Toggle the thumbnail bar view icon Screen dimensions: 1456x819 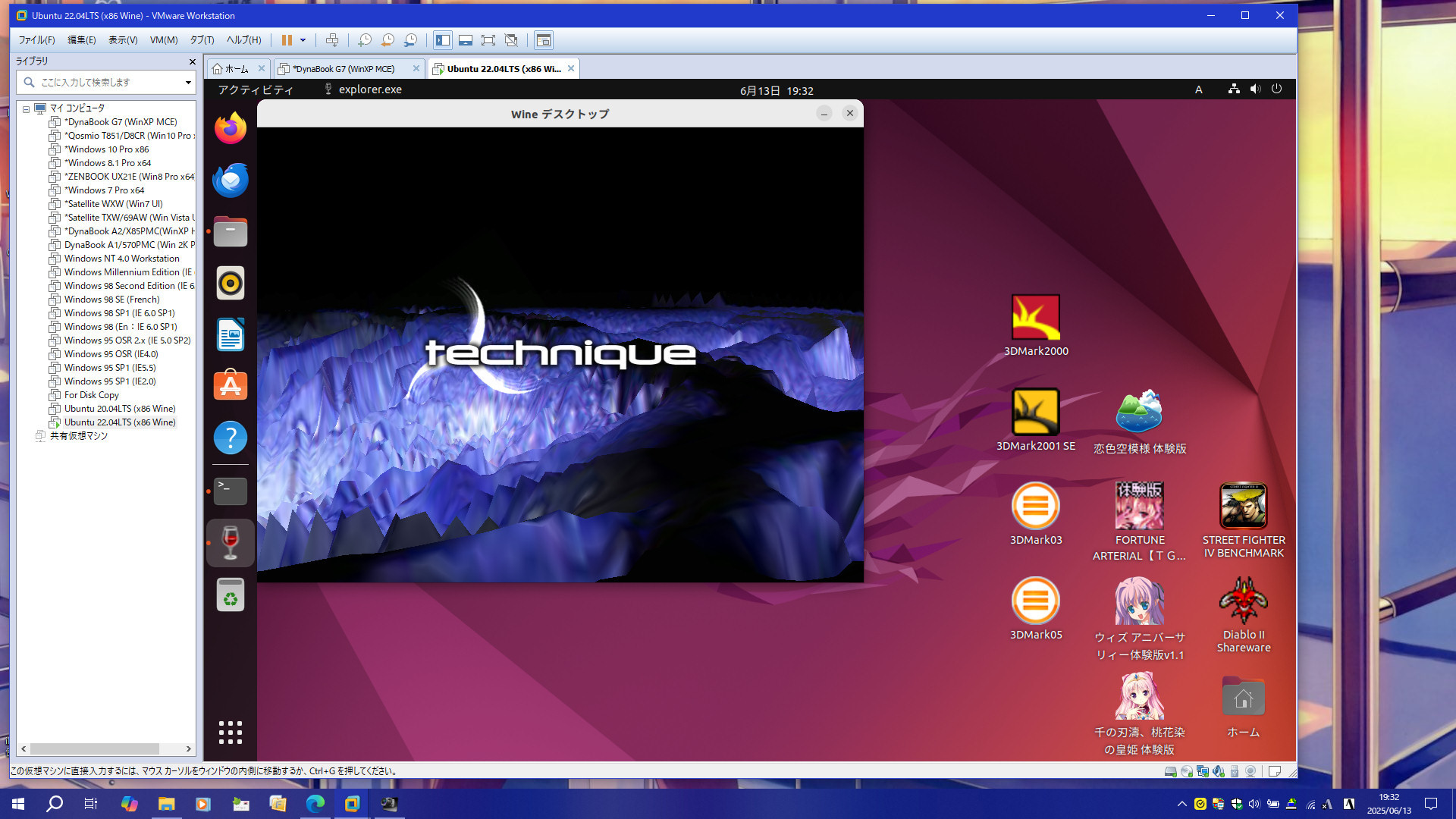click(466, 40)
